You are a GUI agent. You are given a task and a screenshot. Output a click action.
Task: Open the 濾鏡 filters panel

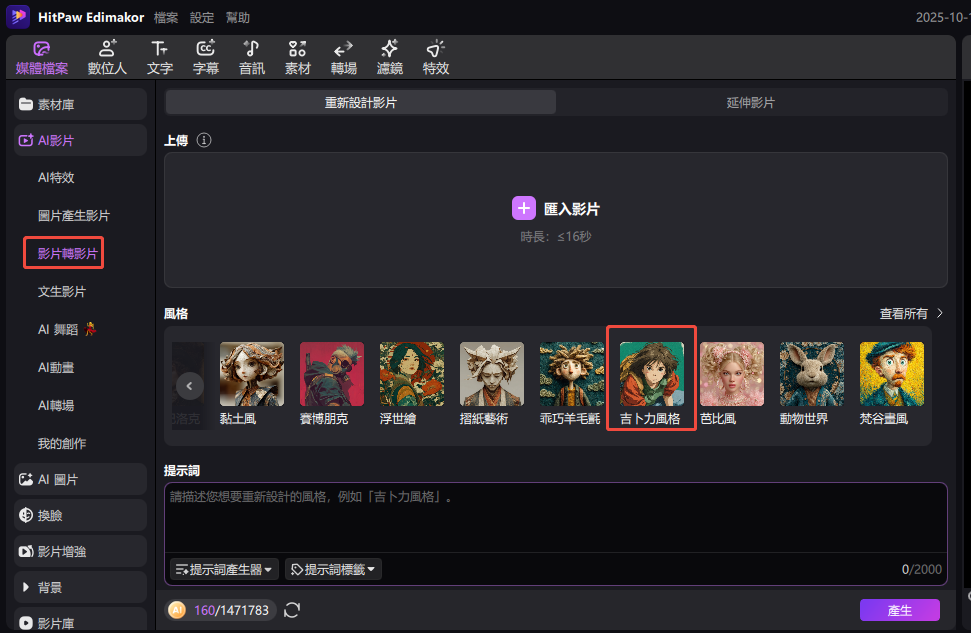click(390, 57)
